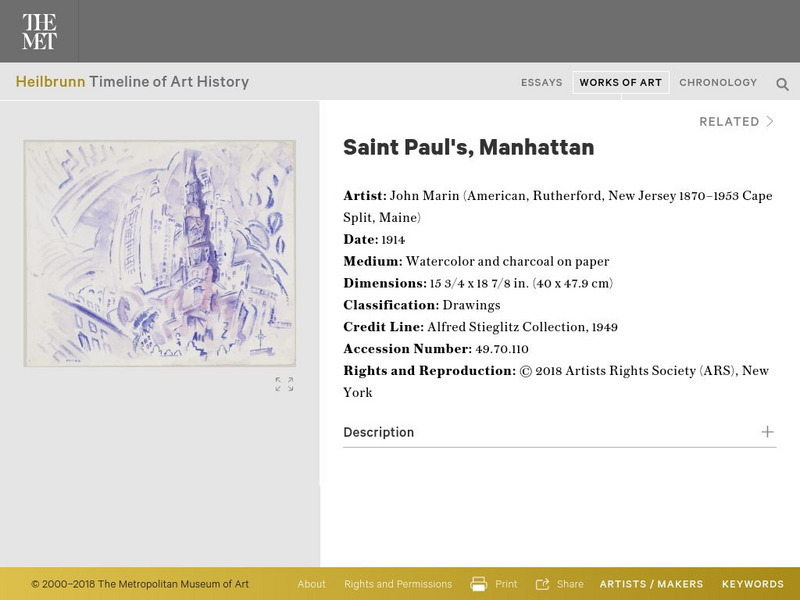Screen dimensions: 800x600
Task: Expand Description with the plus icon
Action: [x=767, y=432]
